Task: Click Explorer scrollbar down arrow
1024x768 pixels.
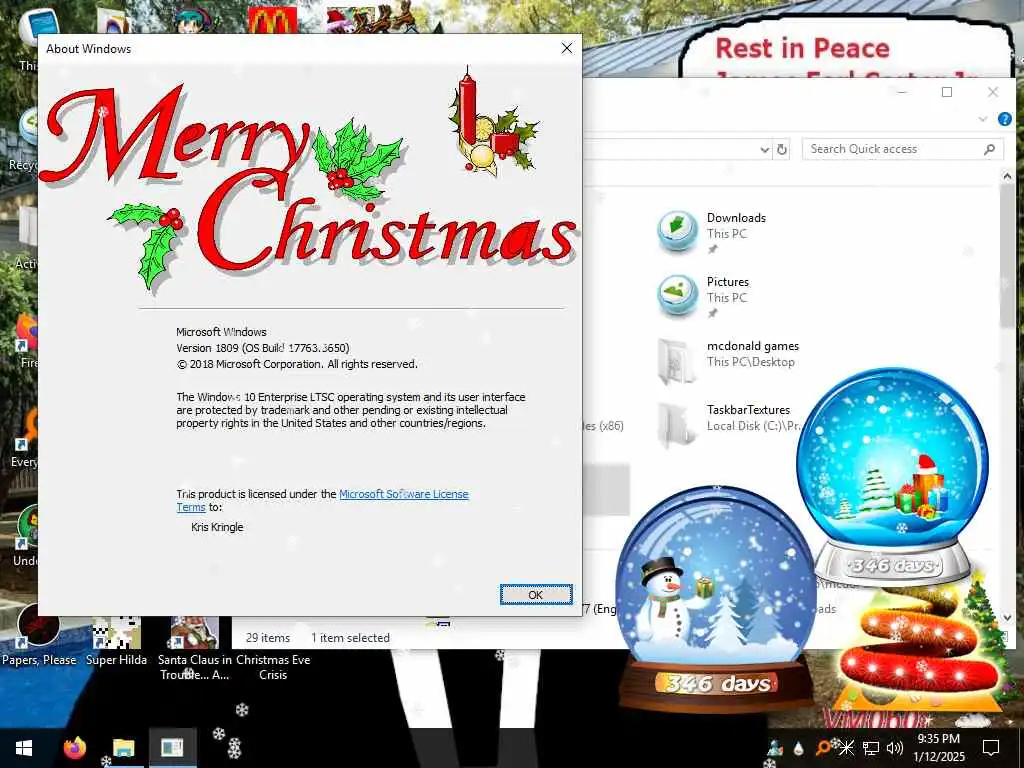Action: (x=1006, y=617)
